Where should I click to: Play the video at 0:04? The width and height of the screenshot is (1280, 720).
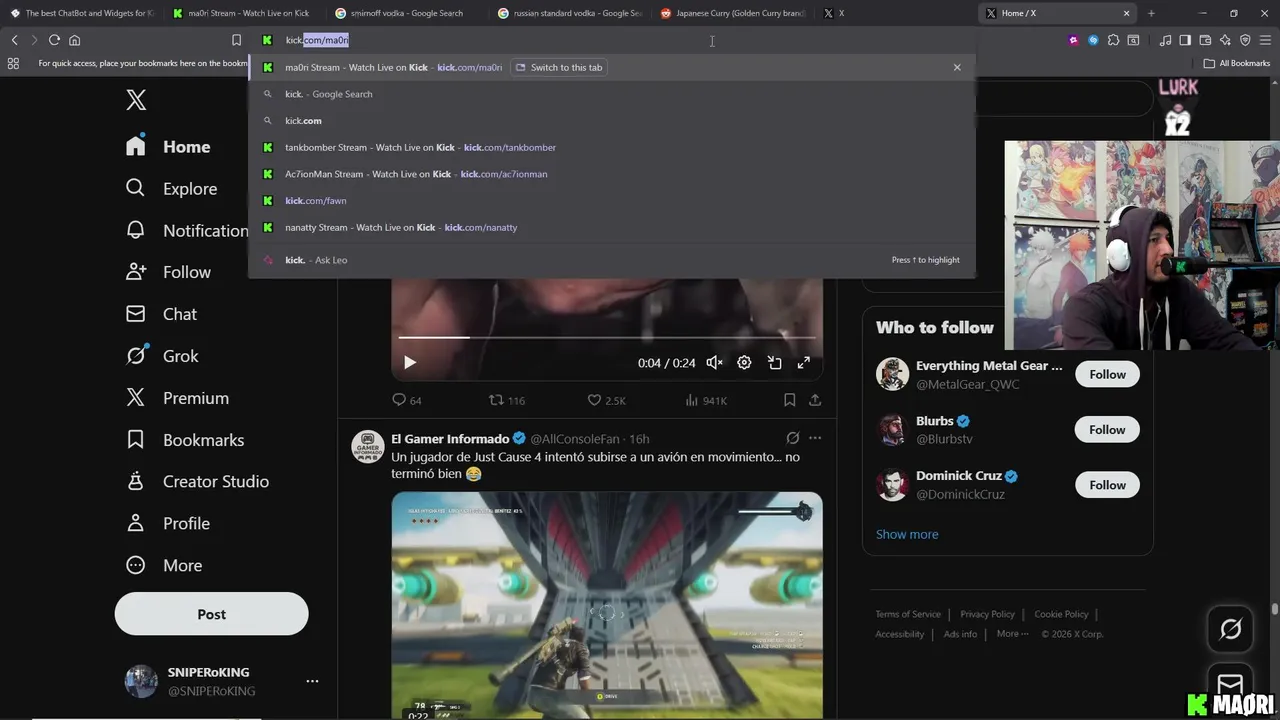(x=409, y=363)
